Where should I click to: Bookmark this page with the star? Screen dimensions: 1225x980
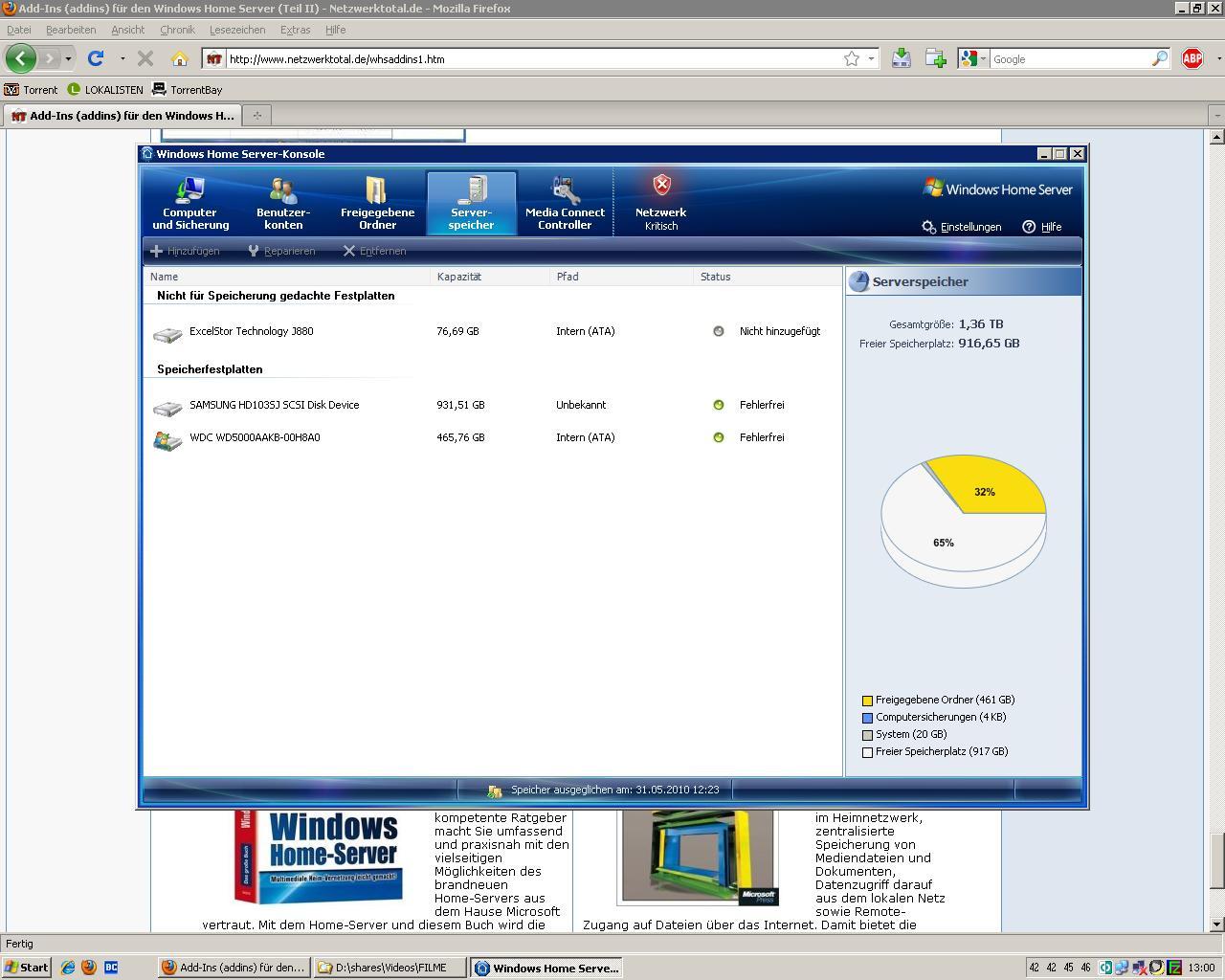click(x=852, y=59)
